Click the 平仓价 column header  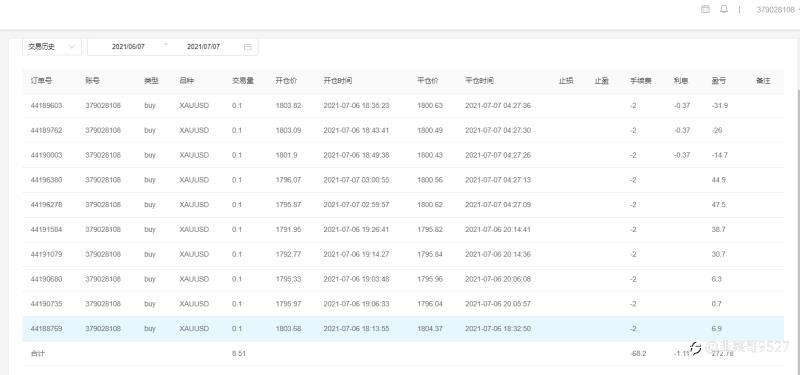(x=428, y=81)
